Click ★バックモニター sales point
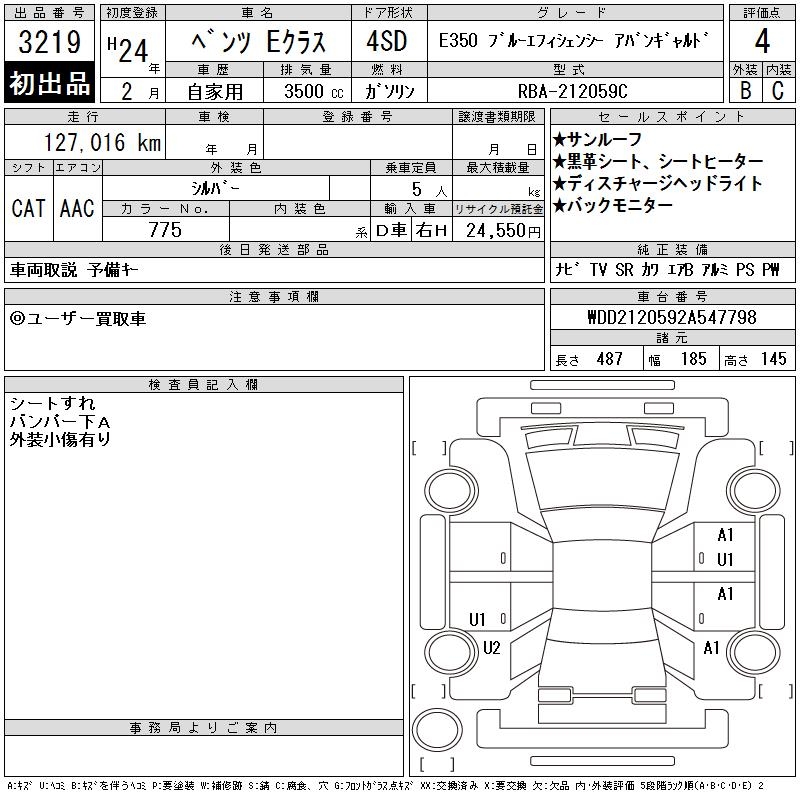Viewport: 800px width, 800px height. (x=613, y=206)
